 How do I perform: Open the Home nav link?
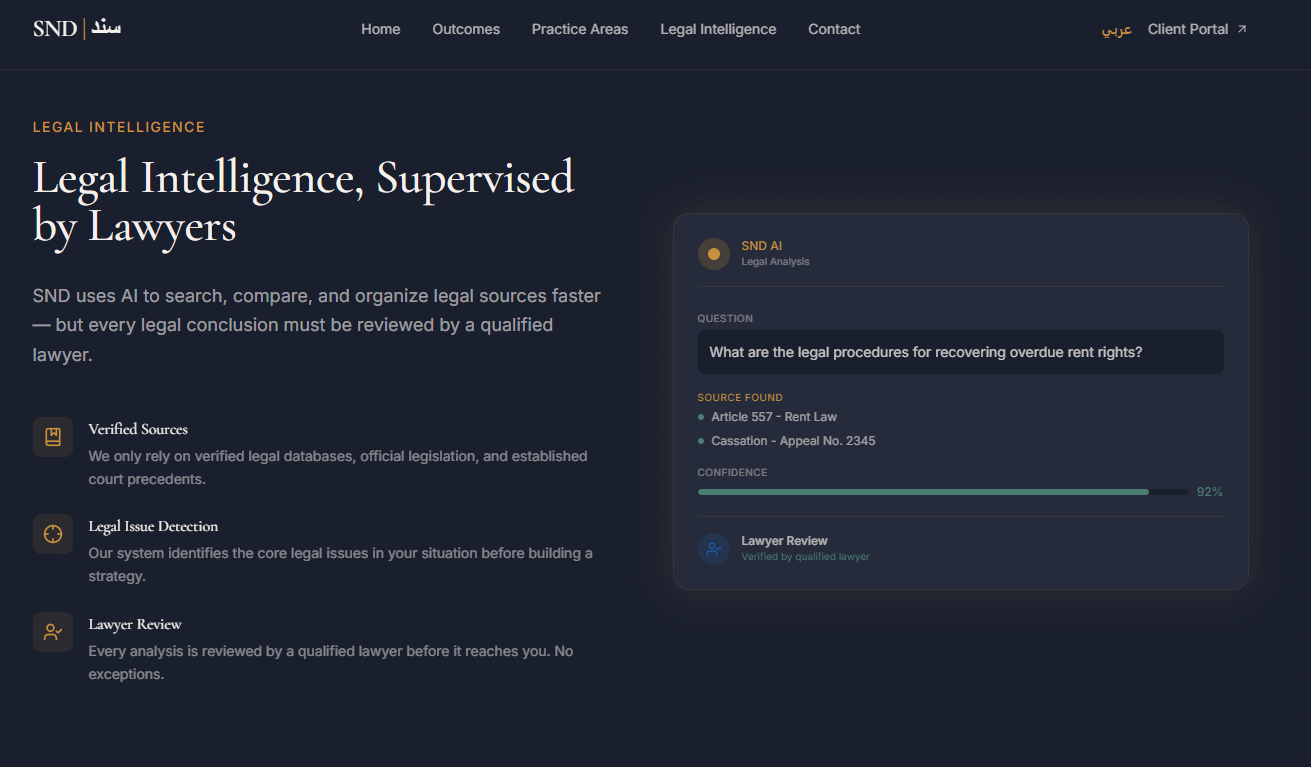381,29
